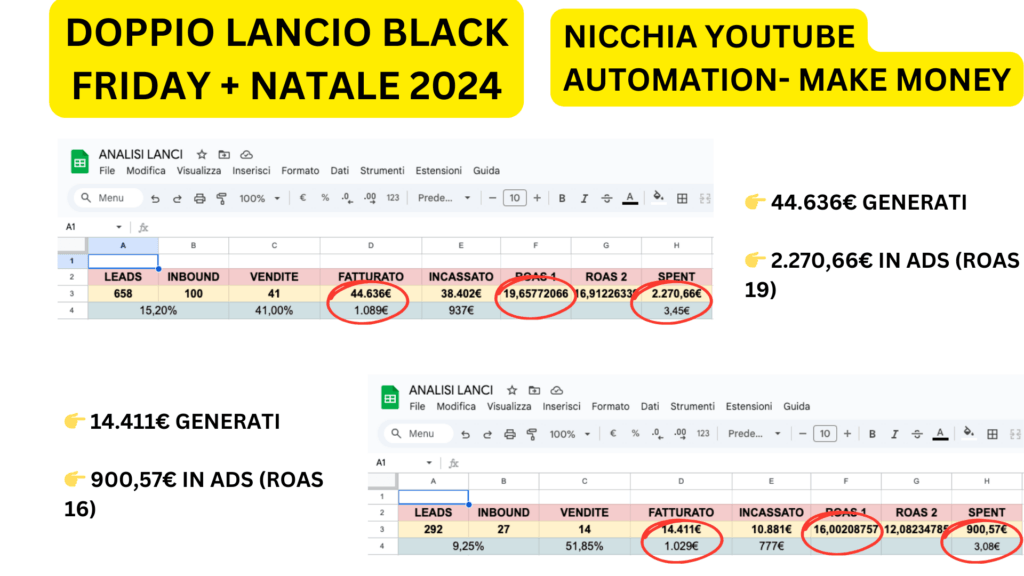The image size is (1024, 576).
Task: Toggle strikethrough in the upper toolbar
Action: pos(607,199)
